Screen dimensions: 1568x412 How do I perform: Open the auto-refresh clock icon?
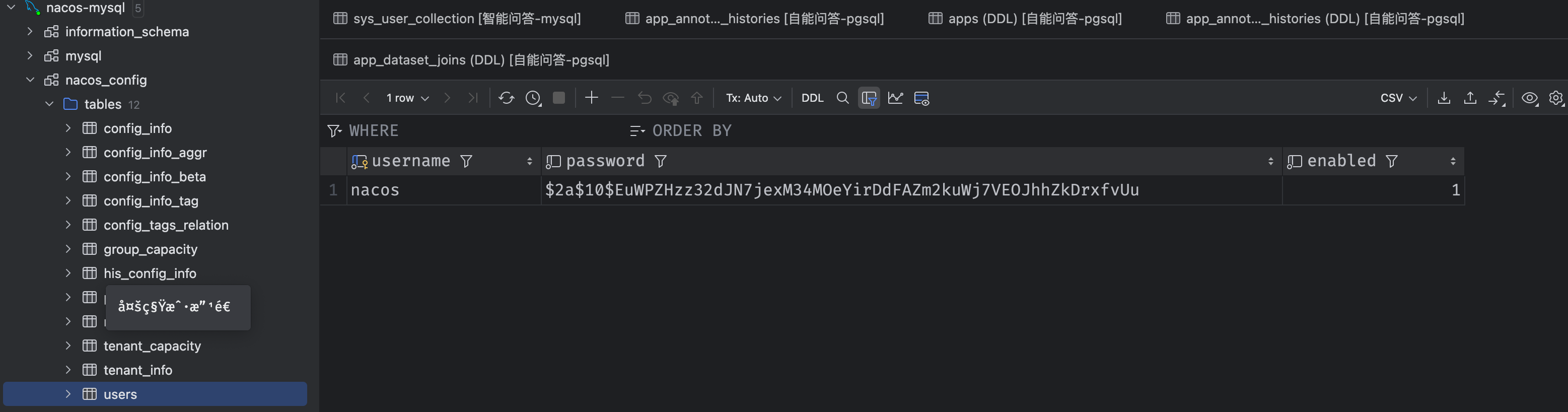pos(533,98)
